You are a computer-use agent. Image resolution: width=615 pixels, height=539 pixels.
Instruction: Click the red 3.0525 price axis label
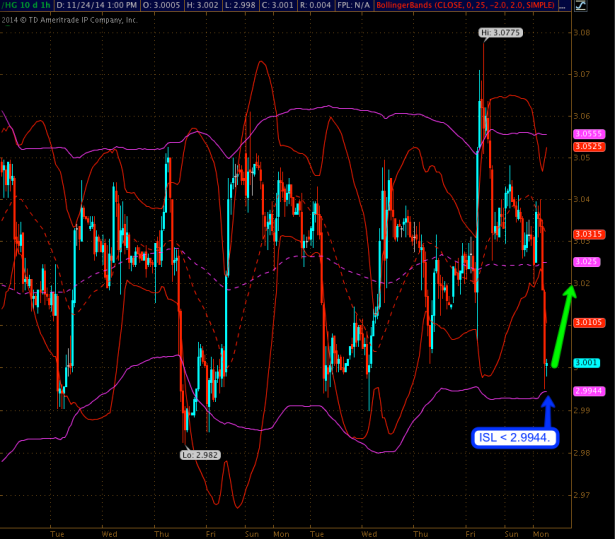tap(586, 146)
